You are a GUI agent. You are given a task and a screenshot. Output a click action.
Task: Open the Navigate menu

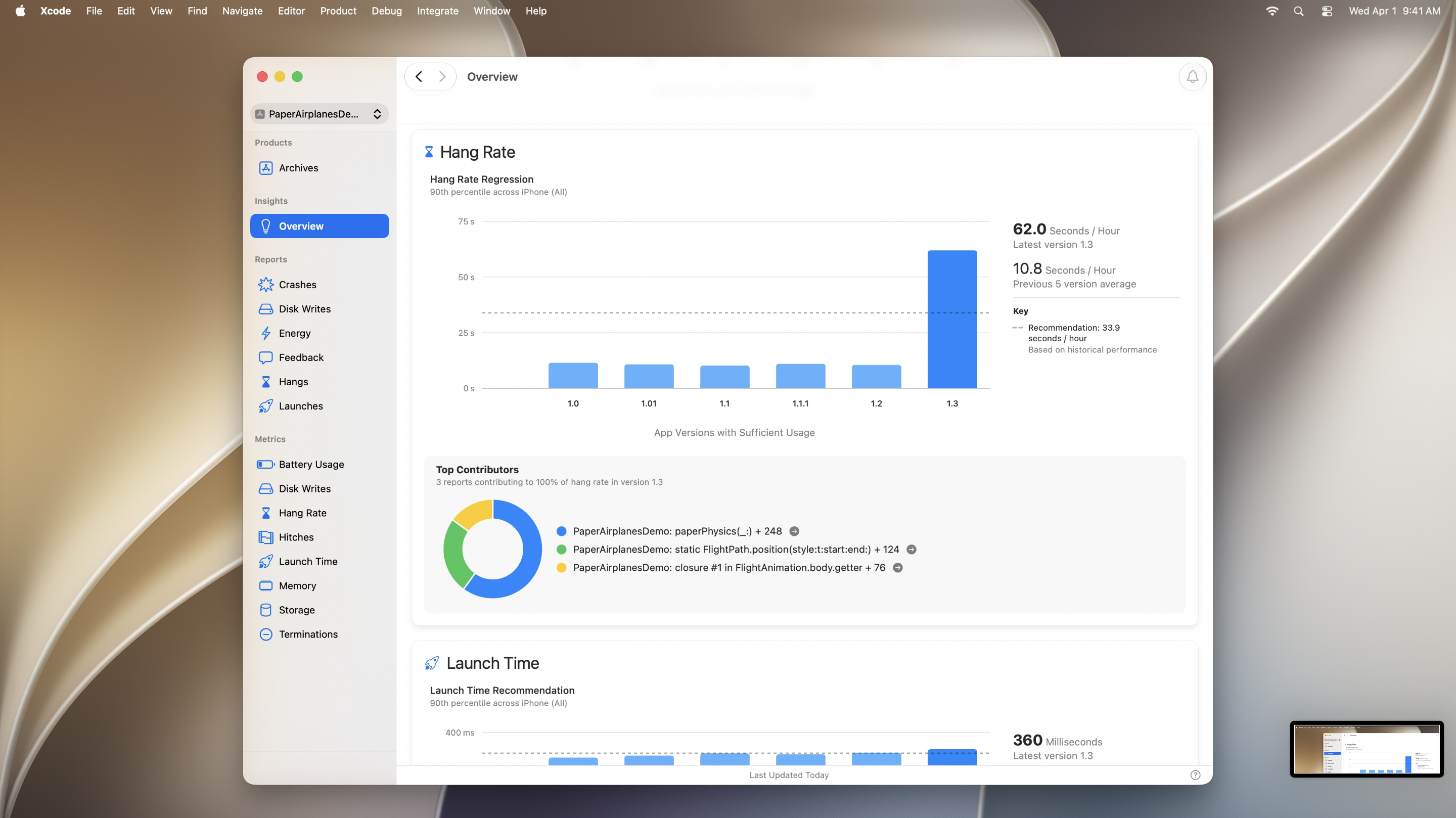pyautogui.click(x=242, y=11)
